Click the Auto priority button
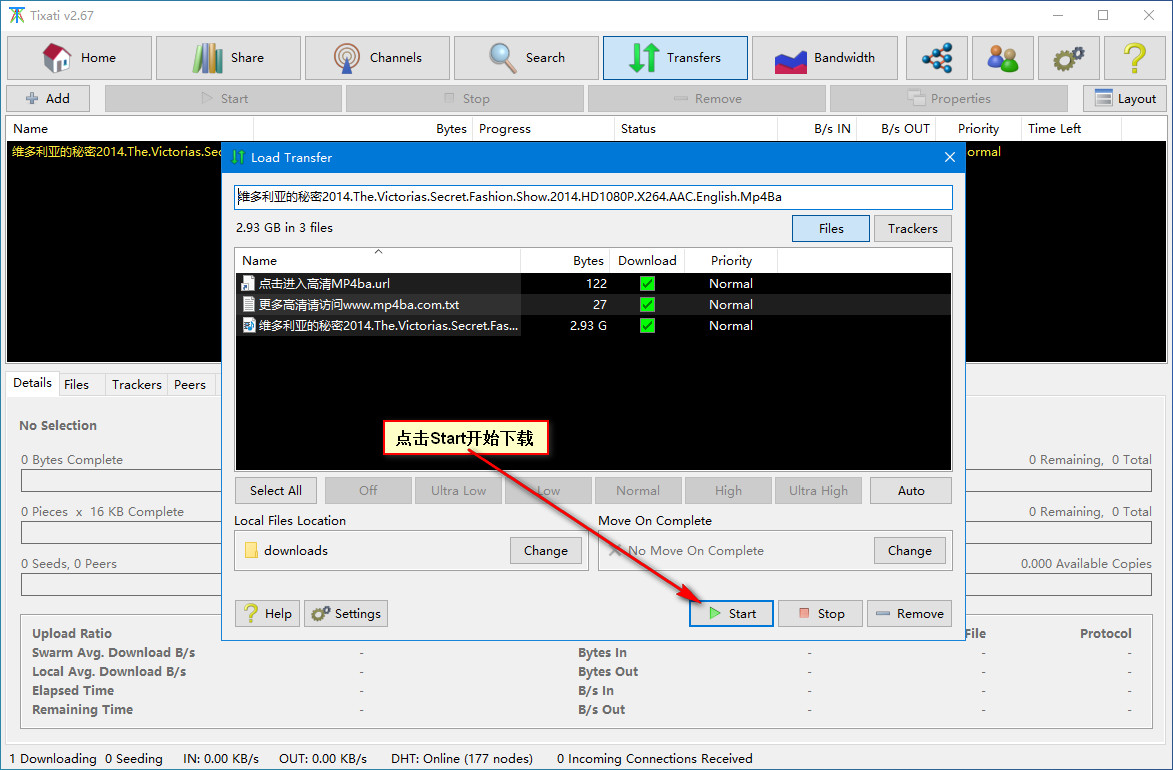This screenshot has width=1173, height=770. 910,491
